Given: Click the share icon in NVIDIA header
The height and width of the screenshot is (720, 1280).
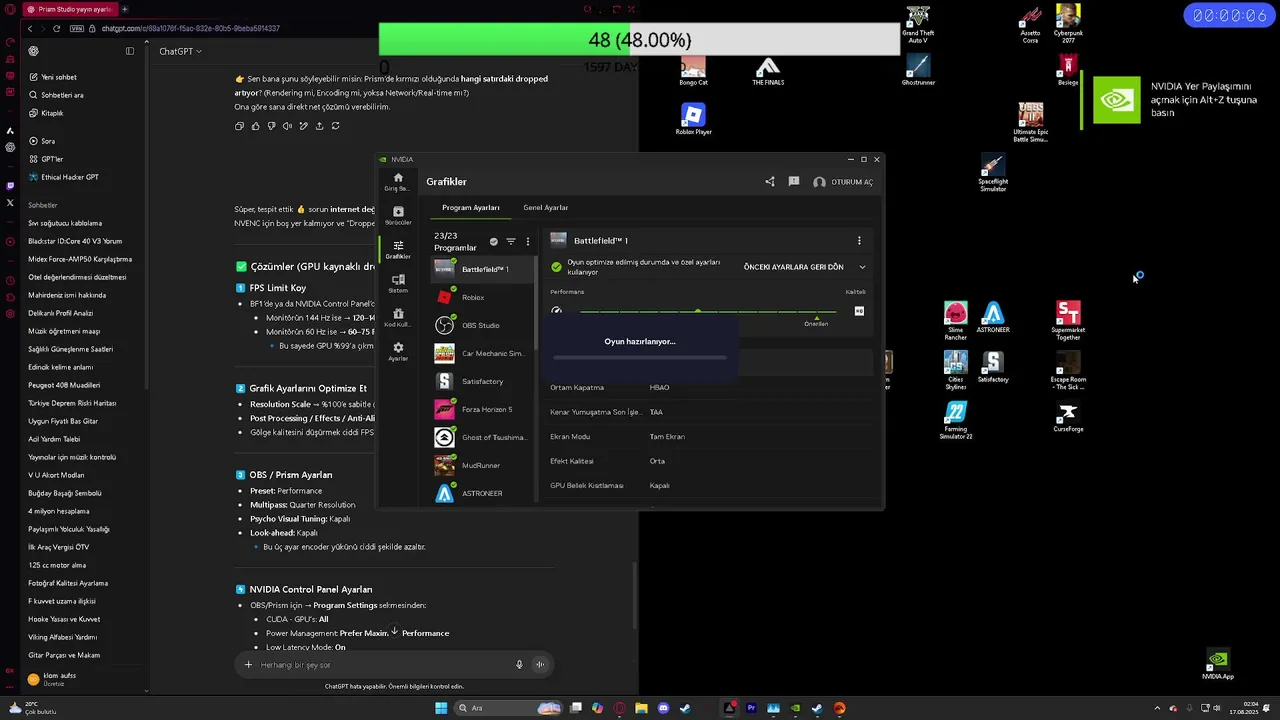Looking at the screenshot, I should (x=770, y=182).
